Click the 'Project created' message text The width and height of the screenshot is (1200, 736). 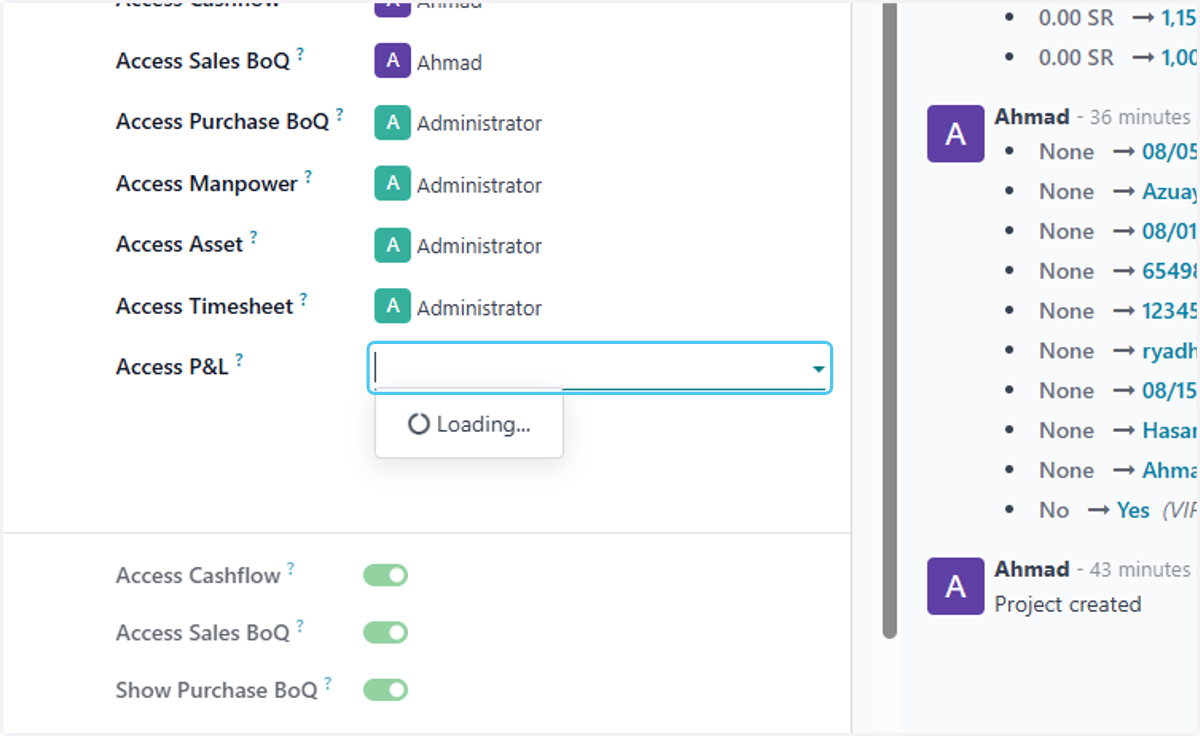tap(1068, 604)
